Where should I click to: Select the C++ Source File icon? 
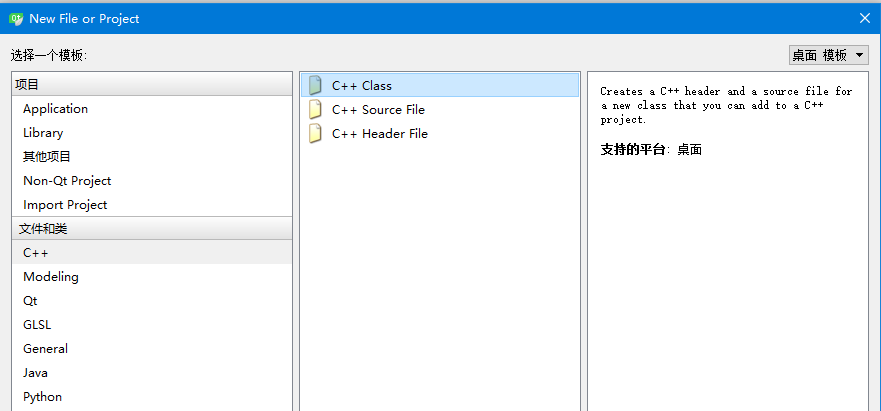pyautogui.click(x=315, y=110)
